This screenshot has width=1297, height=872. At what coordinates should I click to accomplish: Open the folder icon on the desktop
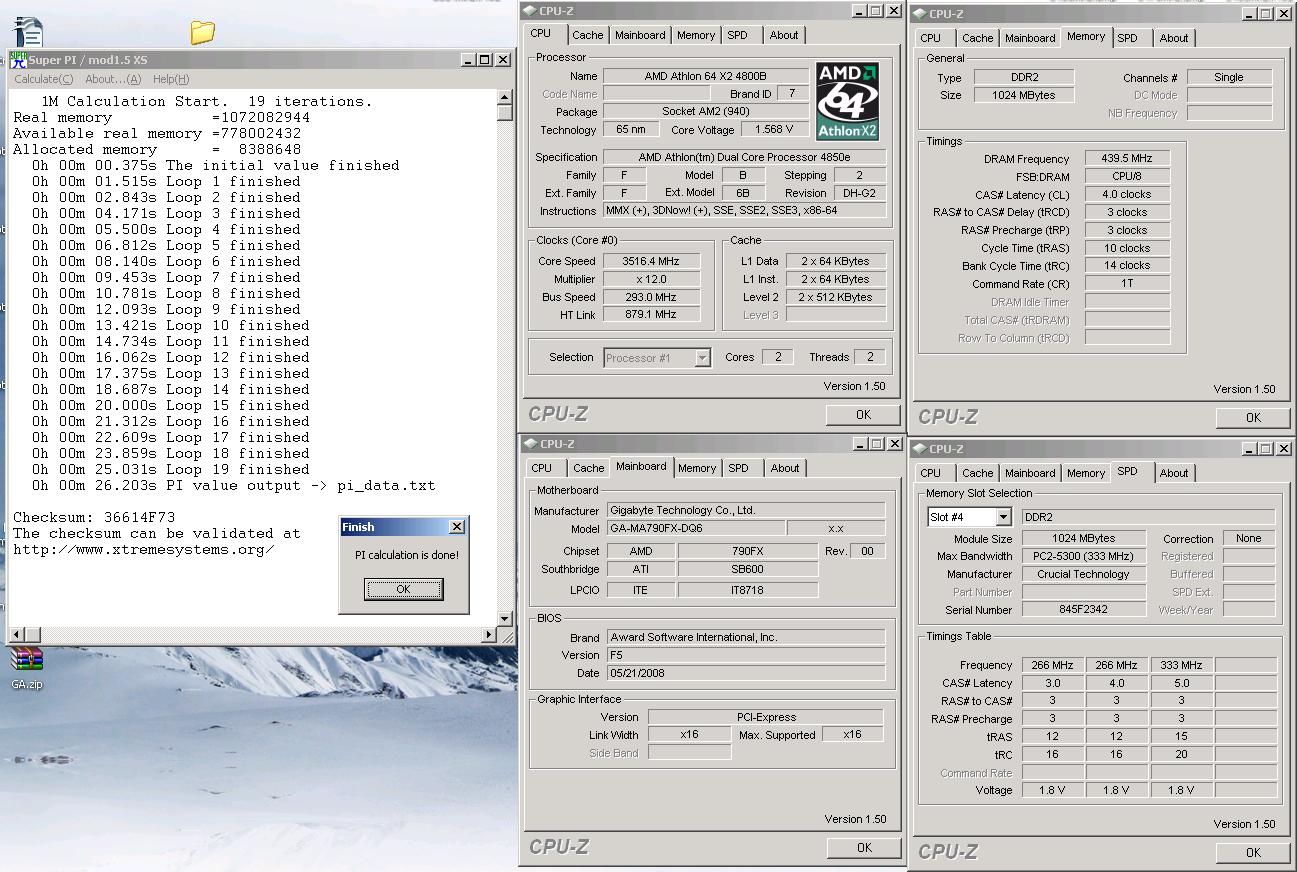pyautogui.click(x=203, y=32)
